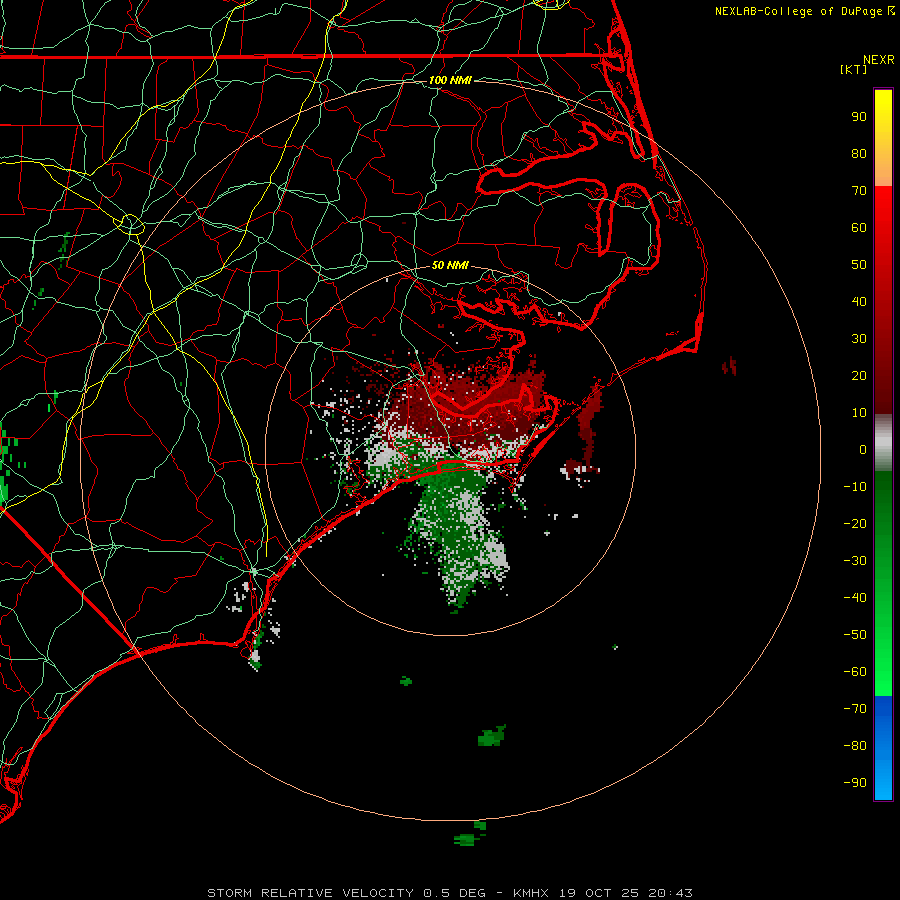900x900 pixels.
Task: Click the 50 NMI range ring label
Action: click(450, 265)
